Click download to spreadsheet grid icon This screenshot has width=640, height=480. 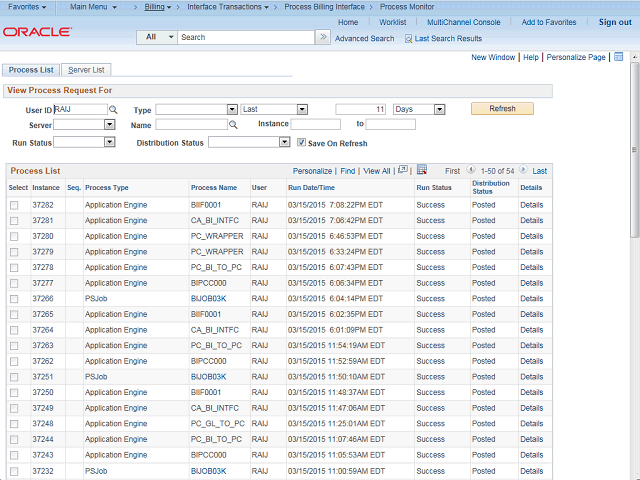coord(421,170)
